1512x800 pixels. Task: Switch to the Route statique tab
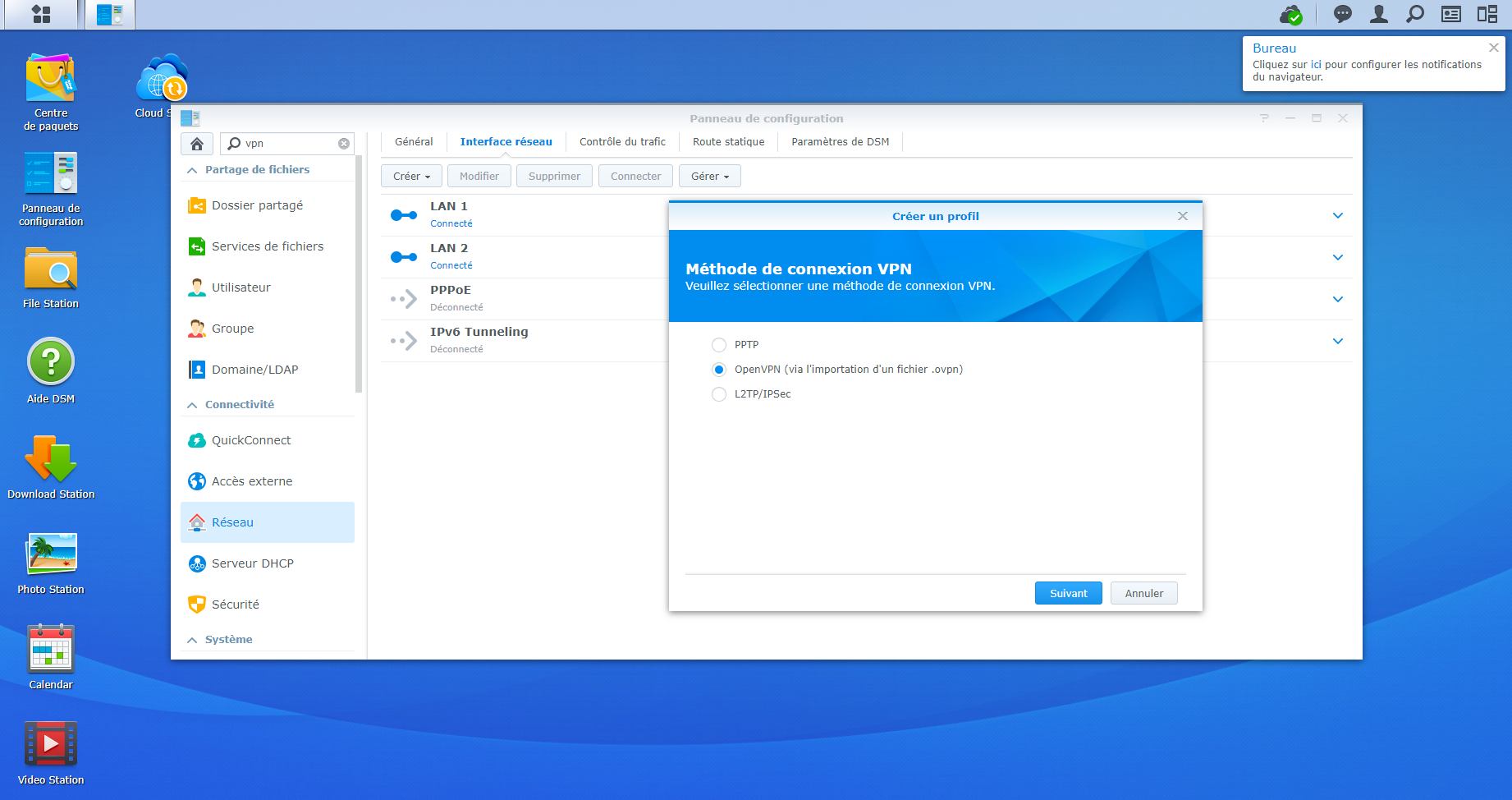pos(728,142)
